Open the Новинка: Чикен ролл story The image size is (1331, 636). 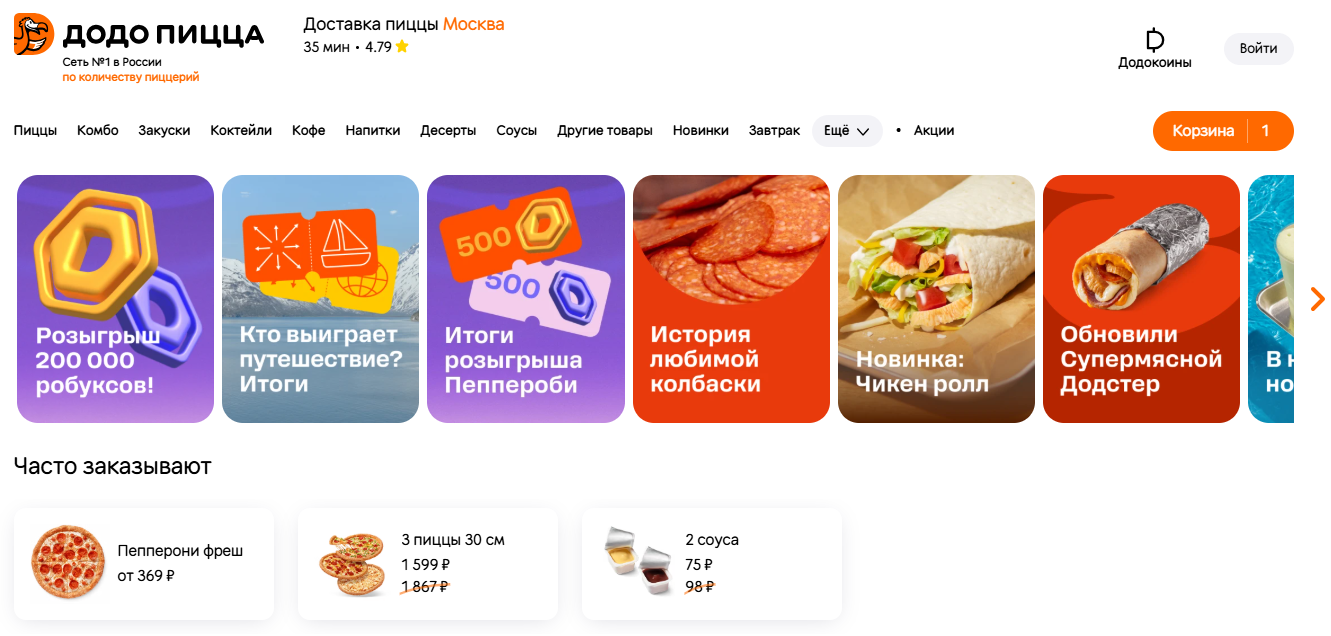pos(936,299)
